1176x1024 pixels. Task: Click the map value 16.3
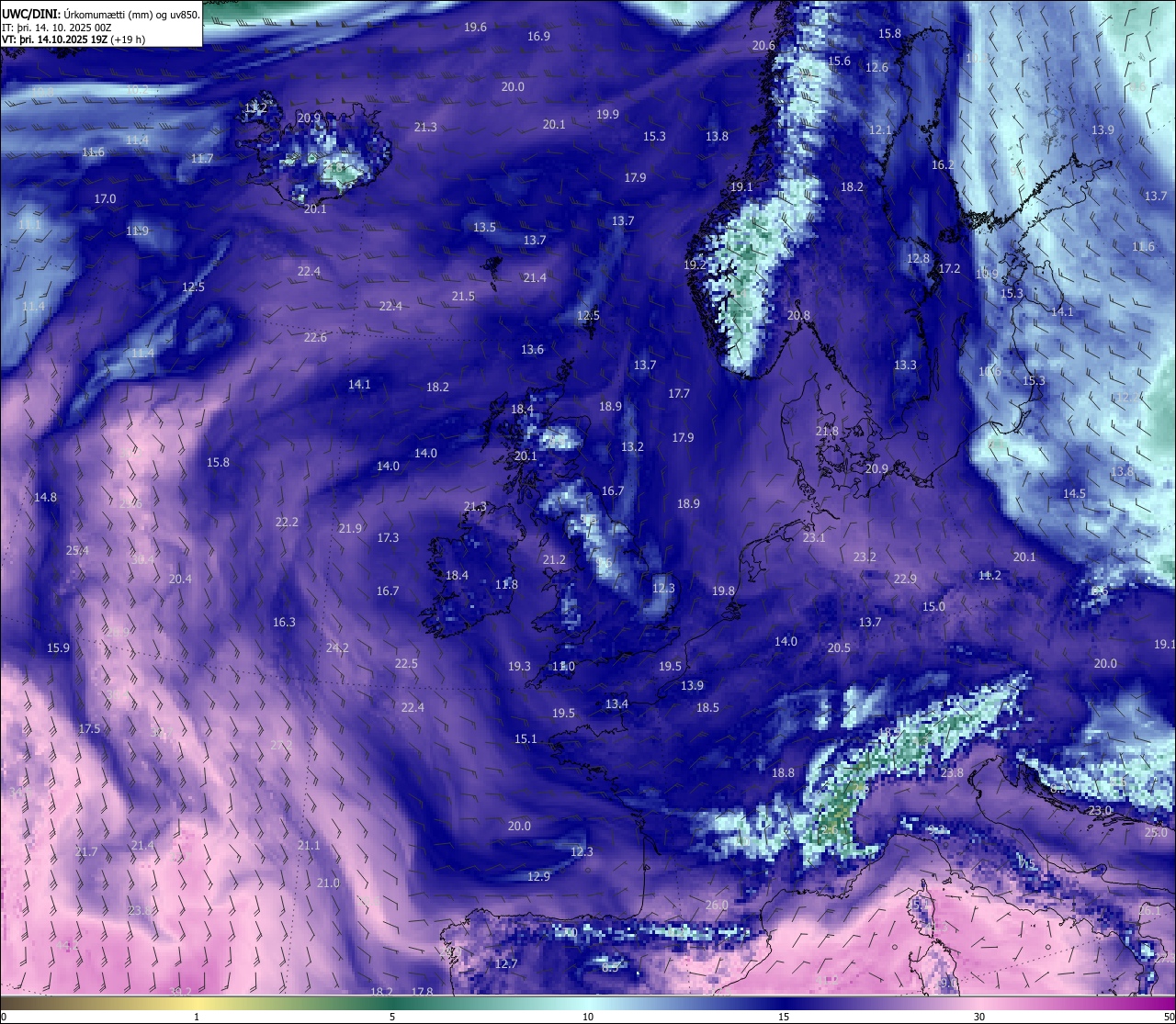point(284,623)
